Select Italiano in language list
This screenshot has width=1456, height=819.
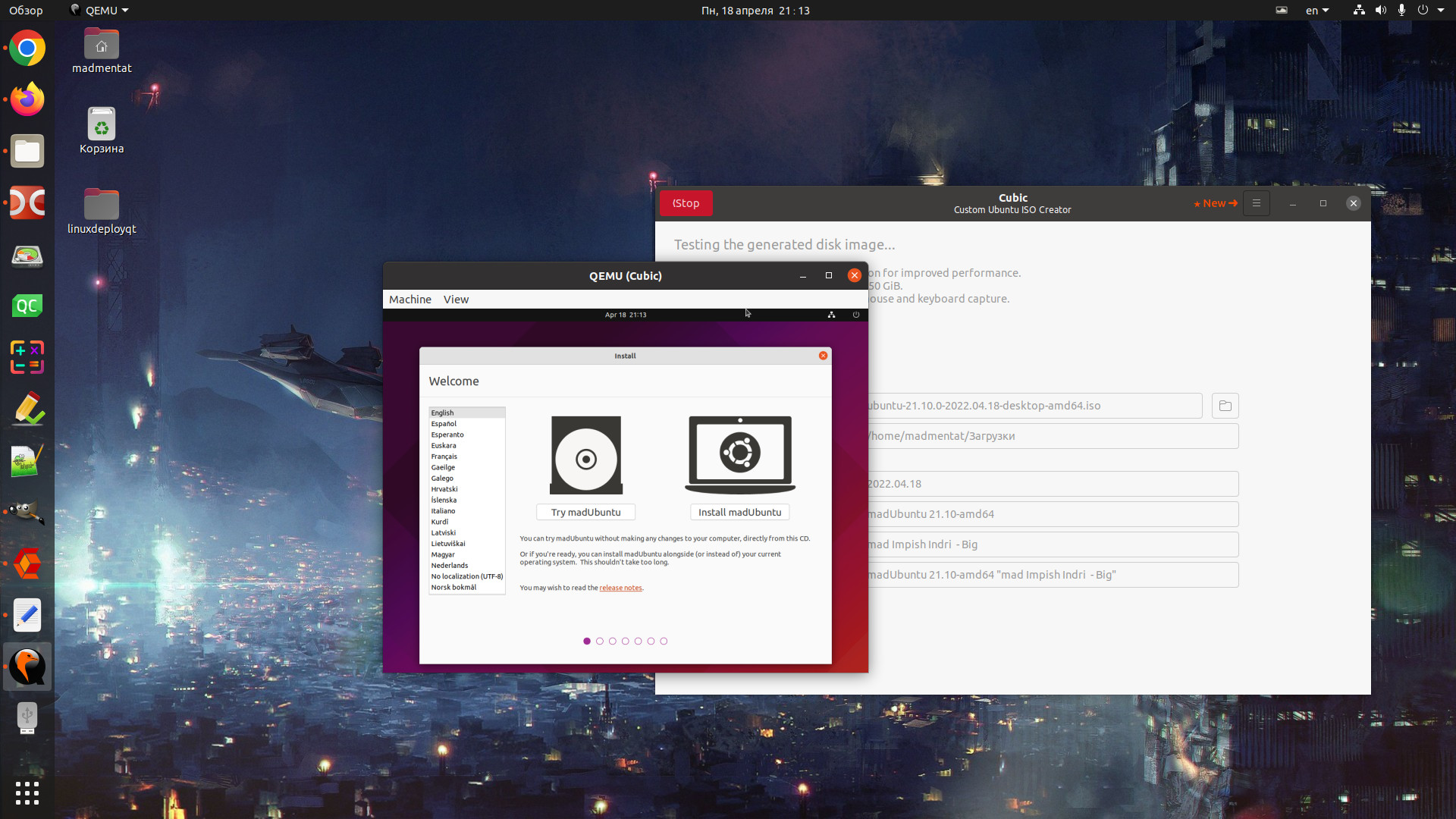pyautogui.click(x=466, y=511)
